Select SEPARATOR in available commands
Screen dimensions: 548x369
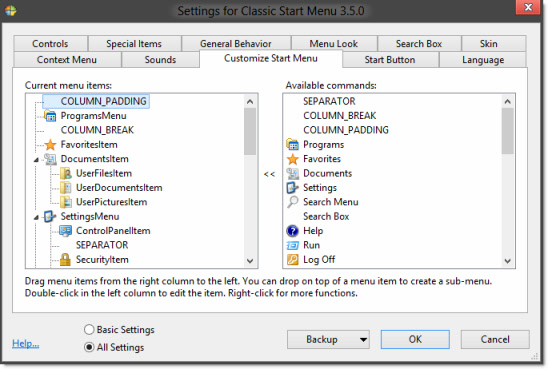(329, 101)
